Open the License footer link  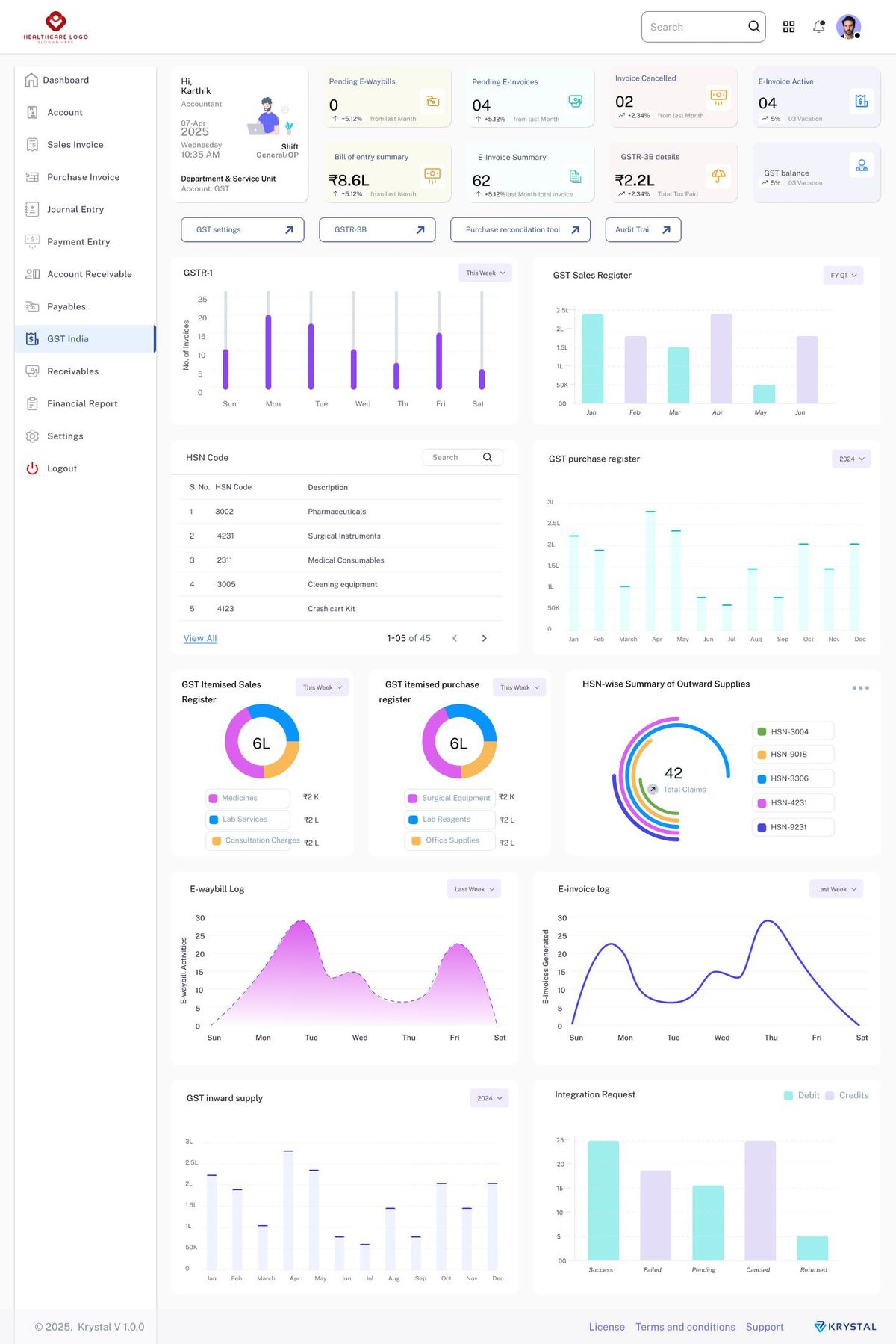(607, 1327)
